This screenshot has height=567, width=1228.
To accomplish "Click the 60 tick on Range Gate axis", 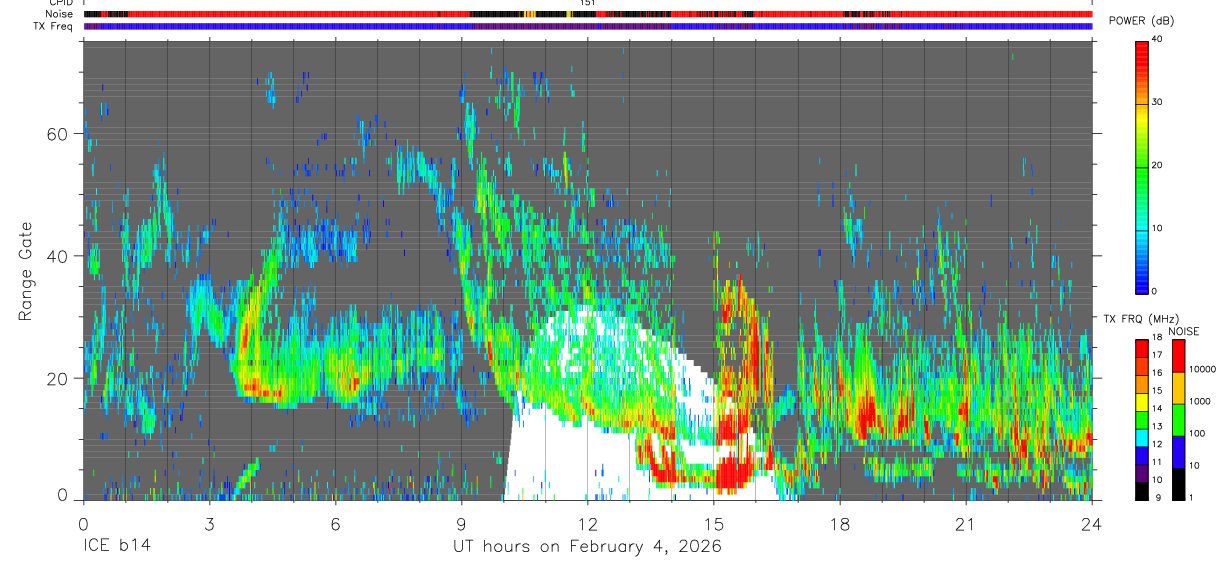I will [x=56, y=134].
